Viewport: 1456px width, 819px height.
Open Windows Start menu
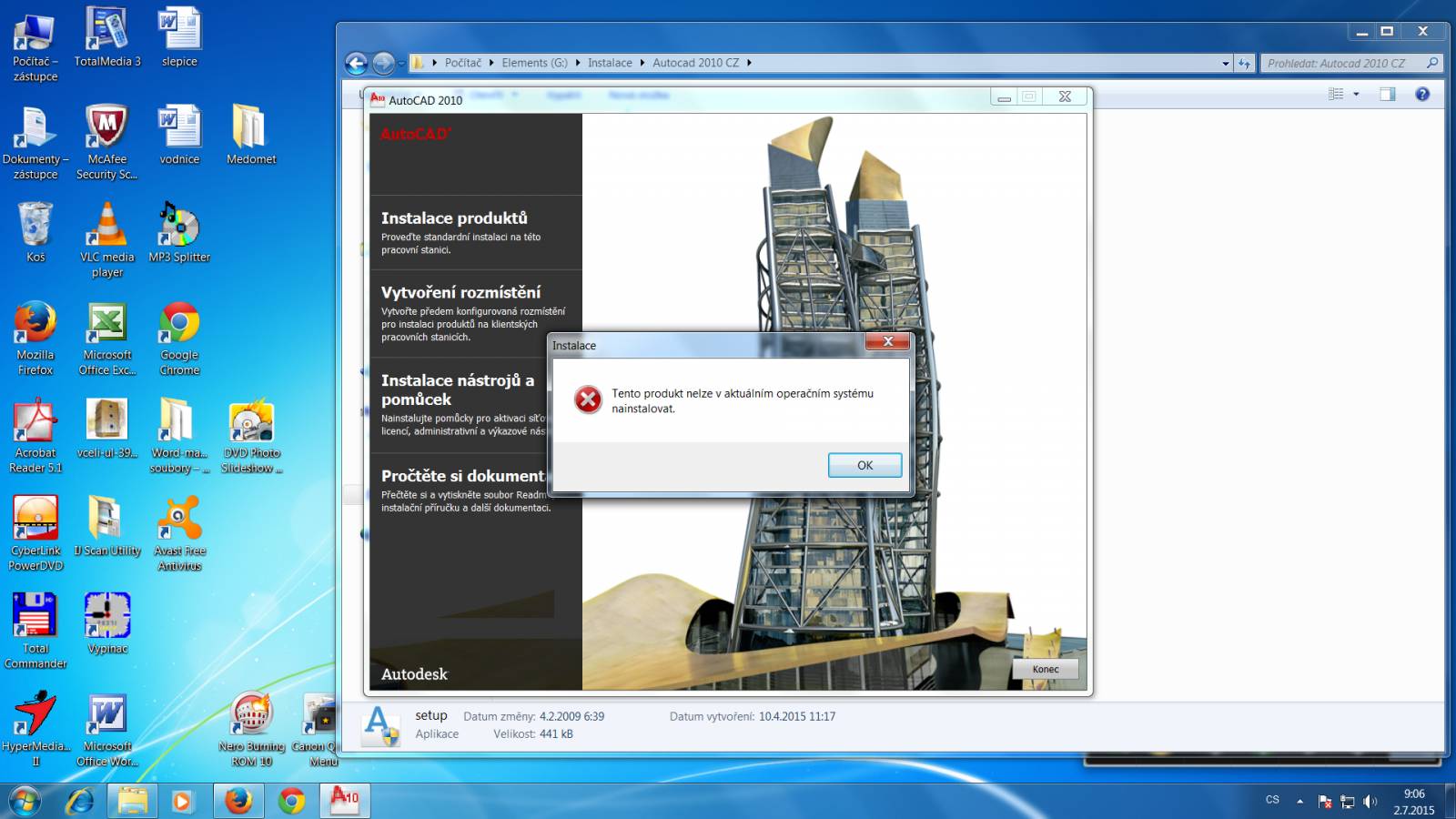(25, 801)
